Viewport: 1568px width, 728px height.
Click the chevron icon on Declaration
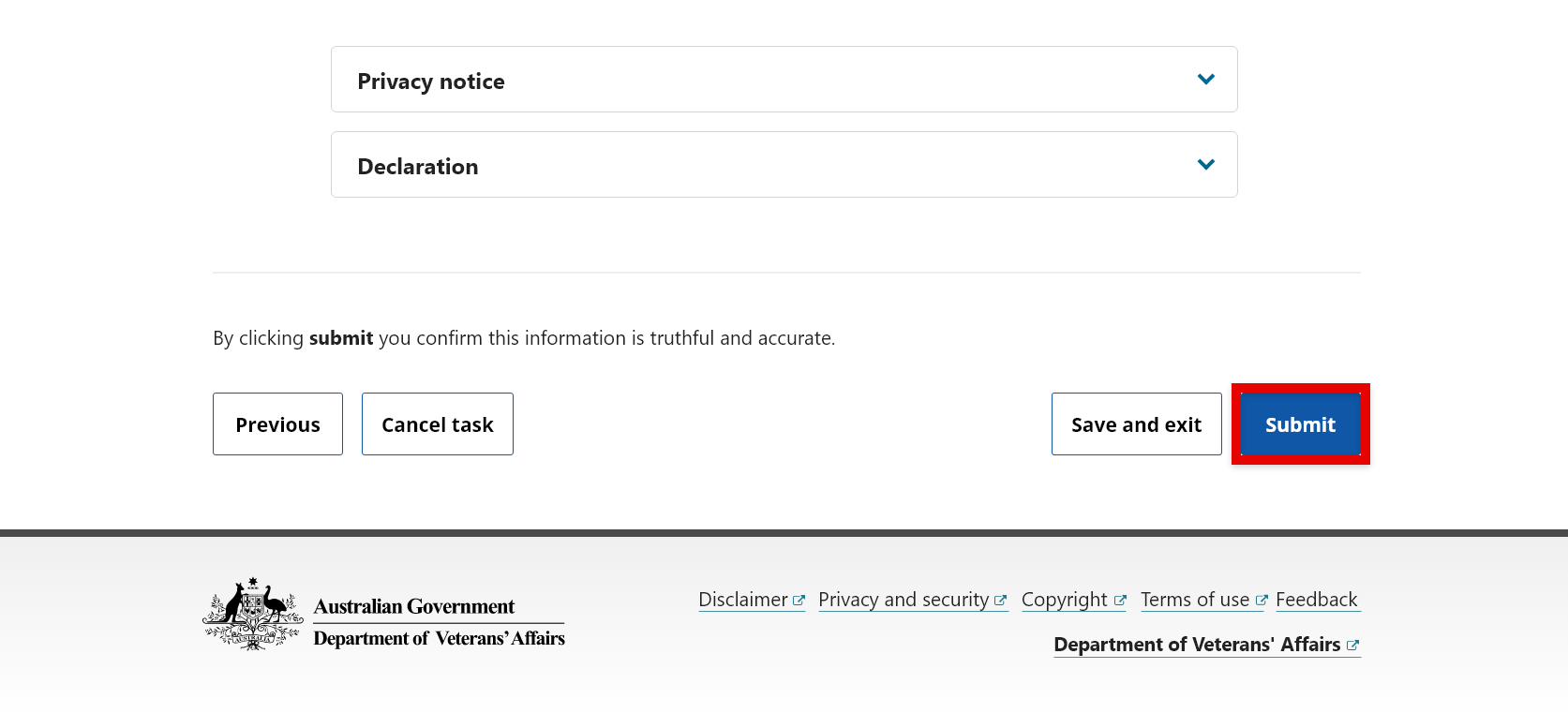pyautogui.click(x=1206, y=164)
